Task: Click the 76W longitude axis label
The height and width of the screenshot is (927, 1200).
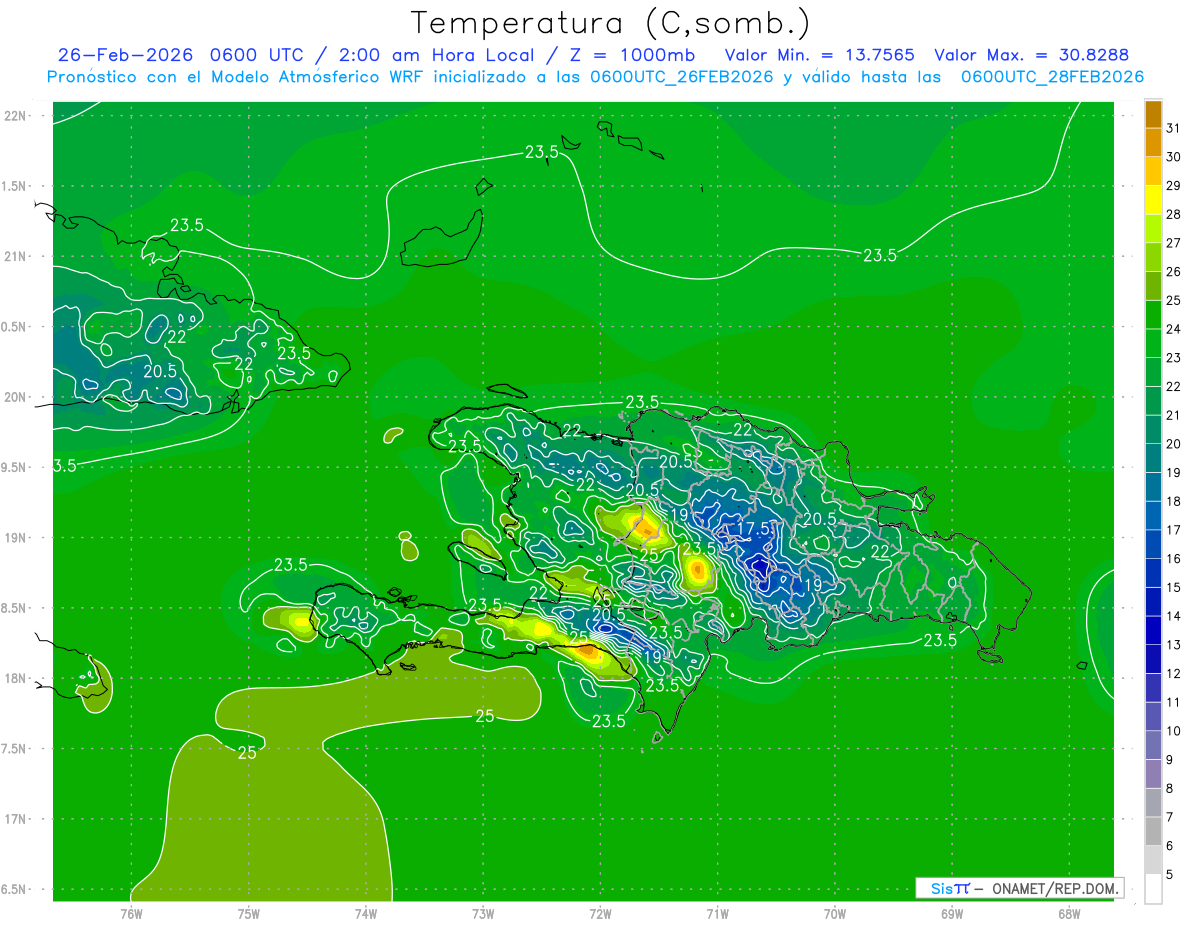Action: point(131,914)
